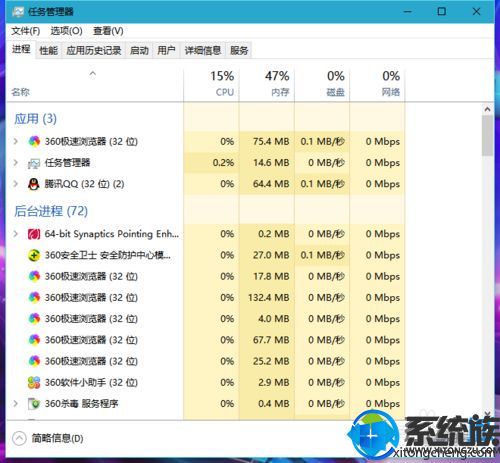Click the 2.9 MB memory cell
This screenshot has height=463, width=500.
click(267, 382)
